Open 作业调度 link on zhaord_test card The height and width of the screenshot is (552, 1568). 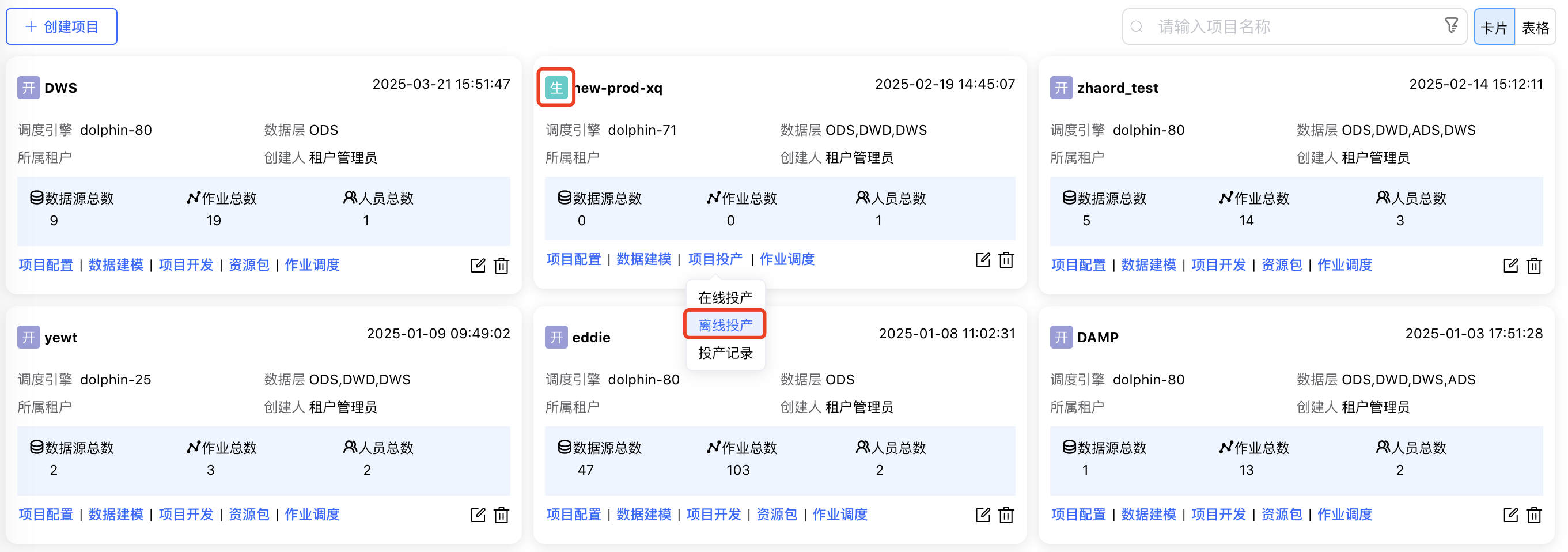point(1344,266)
